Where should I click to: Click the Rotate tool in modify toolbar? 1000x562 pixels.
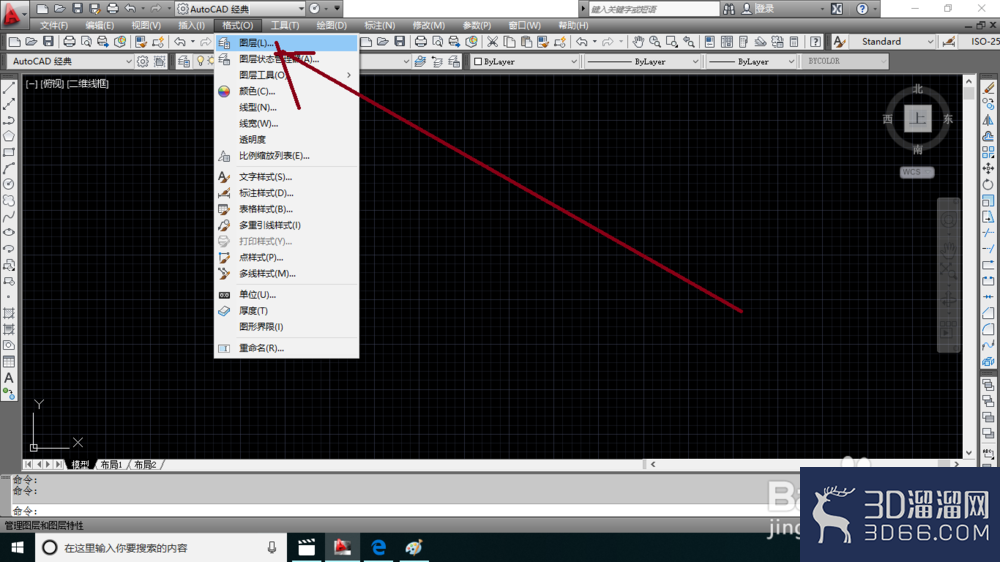988,184
